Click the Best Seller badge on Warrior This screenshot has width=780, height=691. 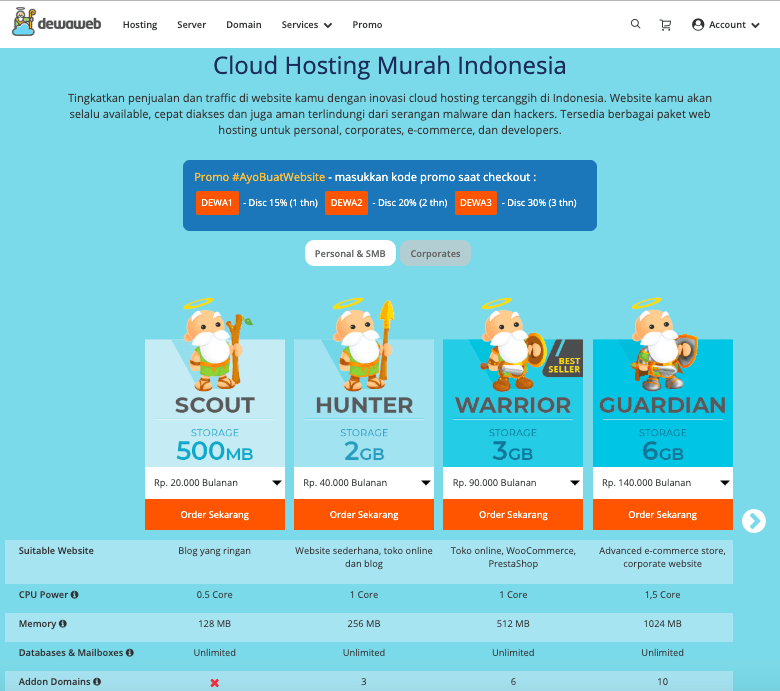pyautogui.click(x=563, y=359)
